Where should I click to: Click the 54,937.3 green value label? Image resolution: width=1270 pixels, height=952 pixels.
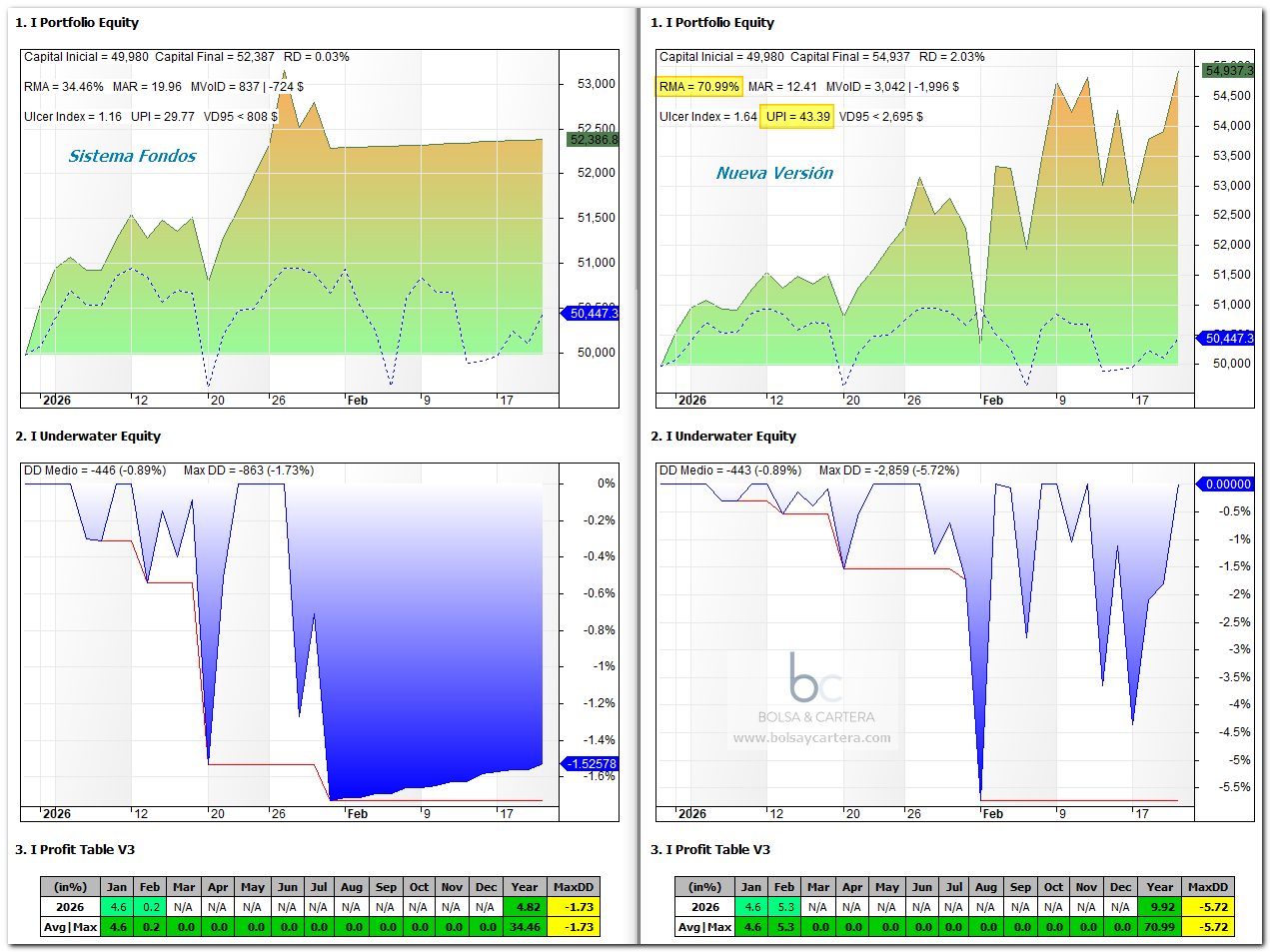pyautogui.click(x=1228, y=70)
